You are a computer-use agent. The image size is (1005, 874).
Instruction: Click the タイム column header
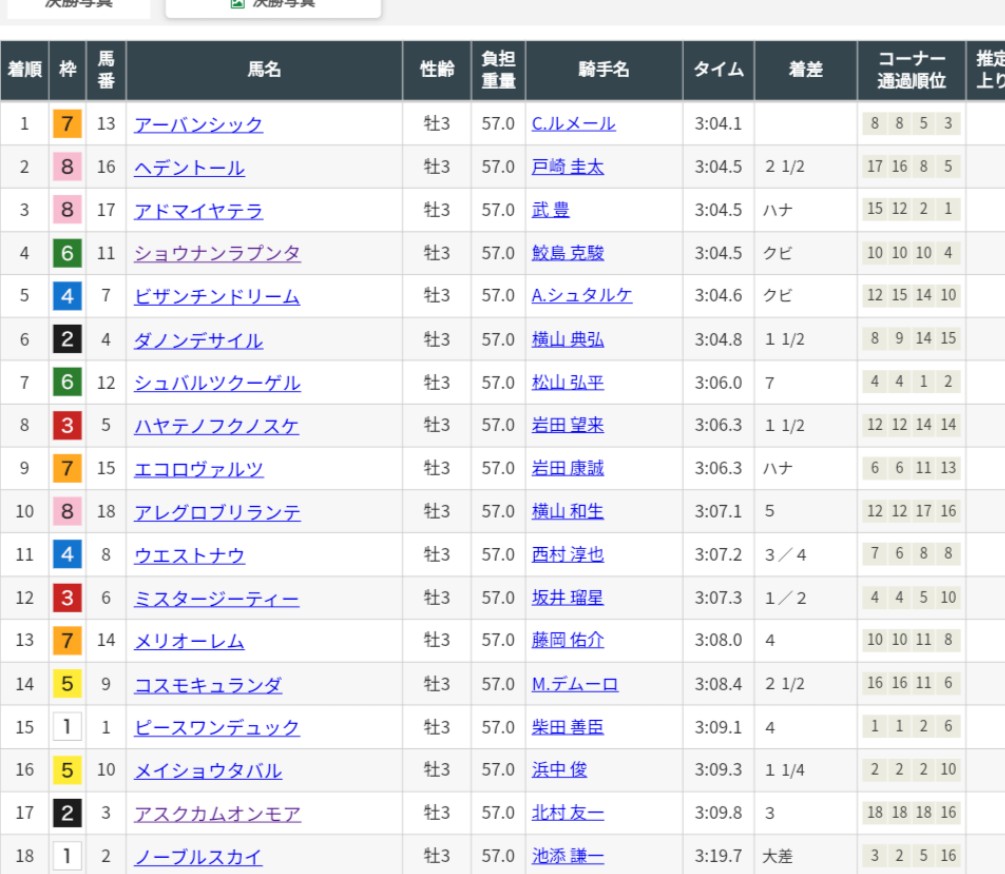(719, 70)
